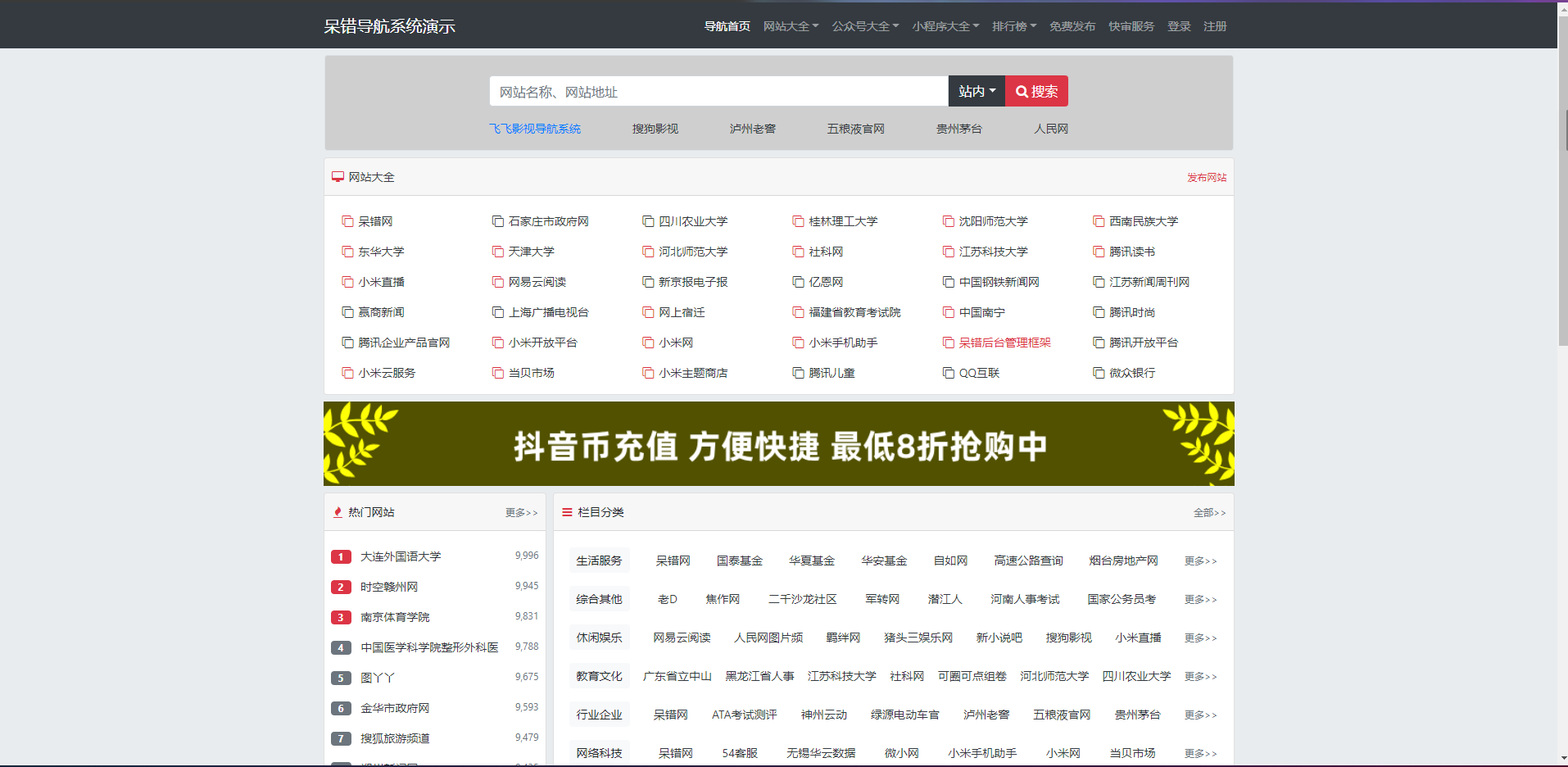
Task: Click the 发布网站 link
Action: tap(1207, 177)
